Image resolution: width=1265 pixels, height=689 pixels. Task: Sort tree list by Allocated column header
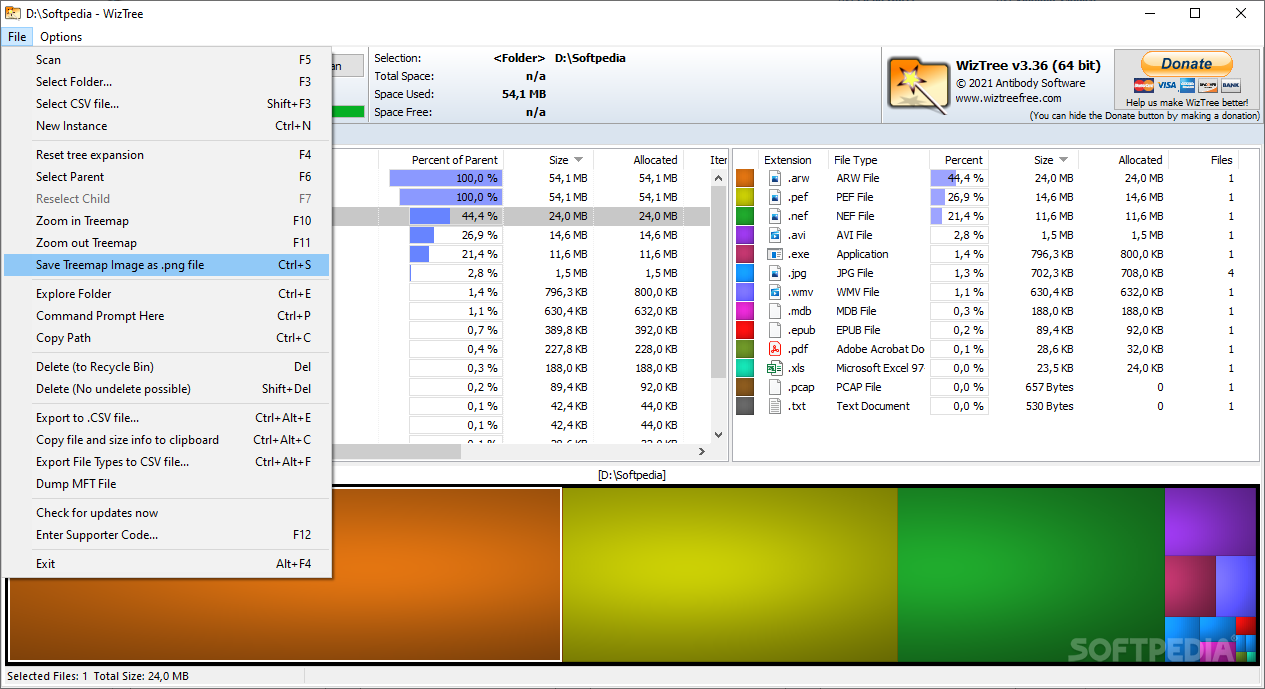pyautogui.click(x=638, y=160)
